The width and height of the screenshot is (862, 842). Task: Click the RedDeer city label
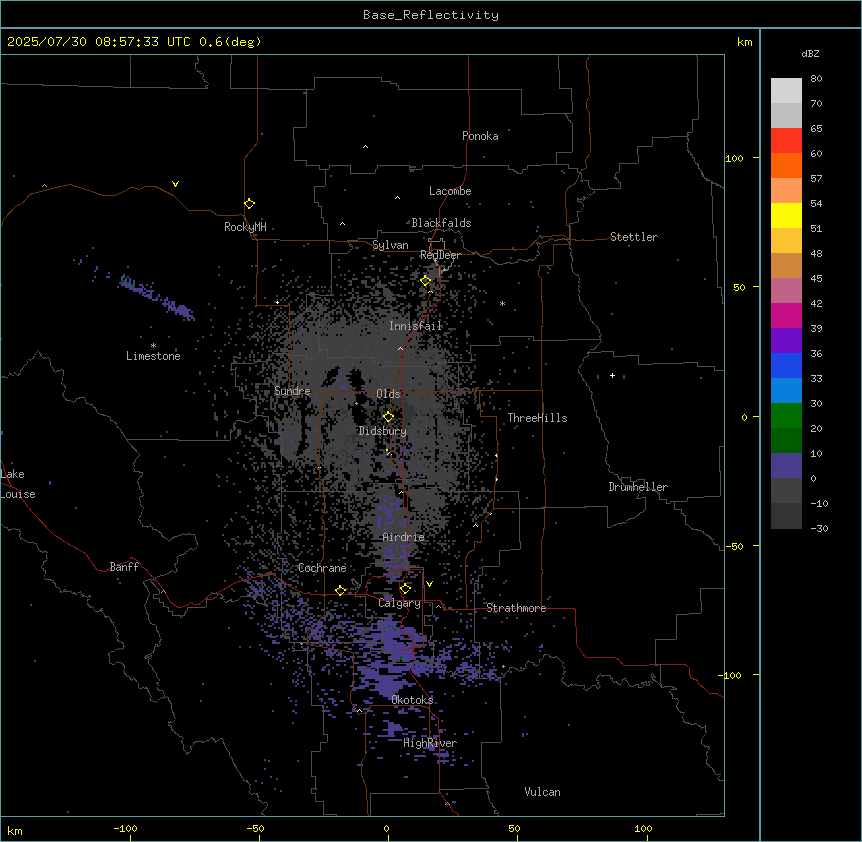(x=440, y=255)
